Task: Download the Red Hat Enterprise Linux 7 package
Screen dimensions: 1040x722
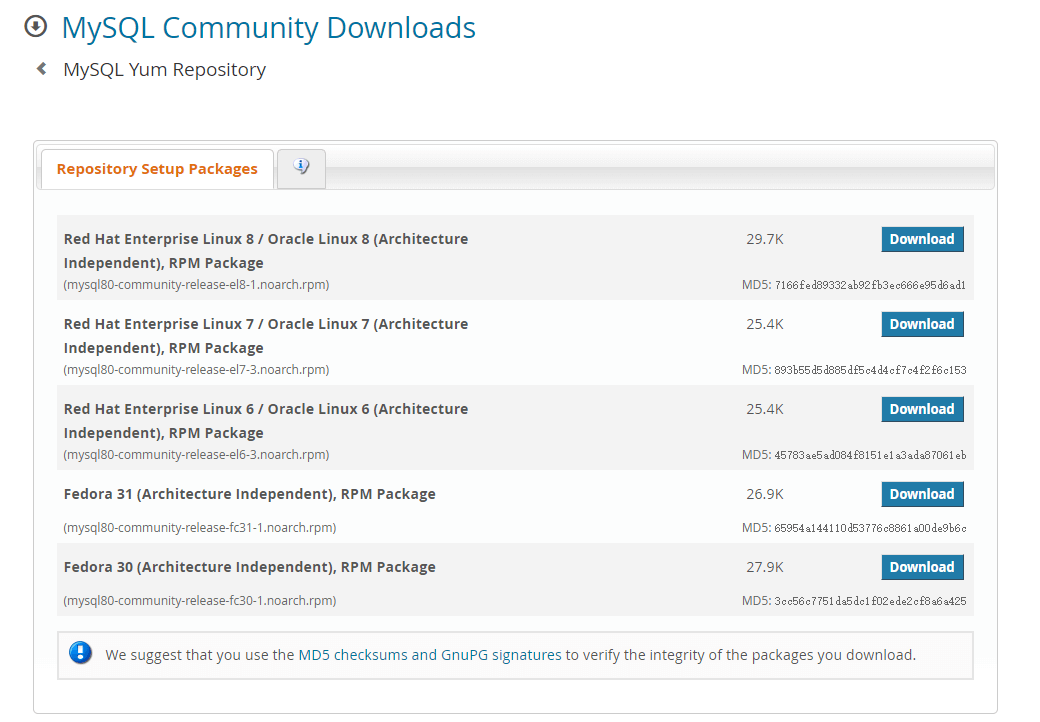Action: 922,324
